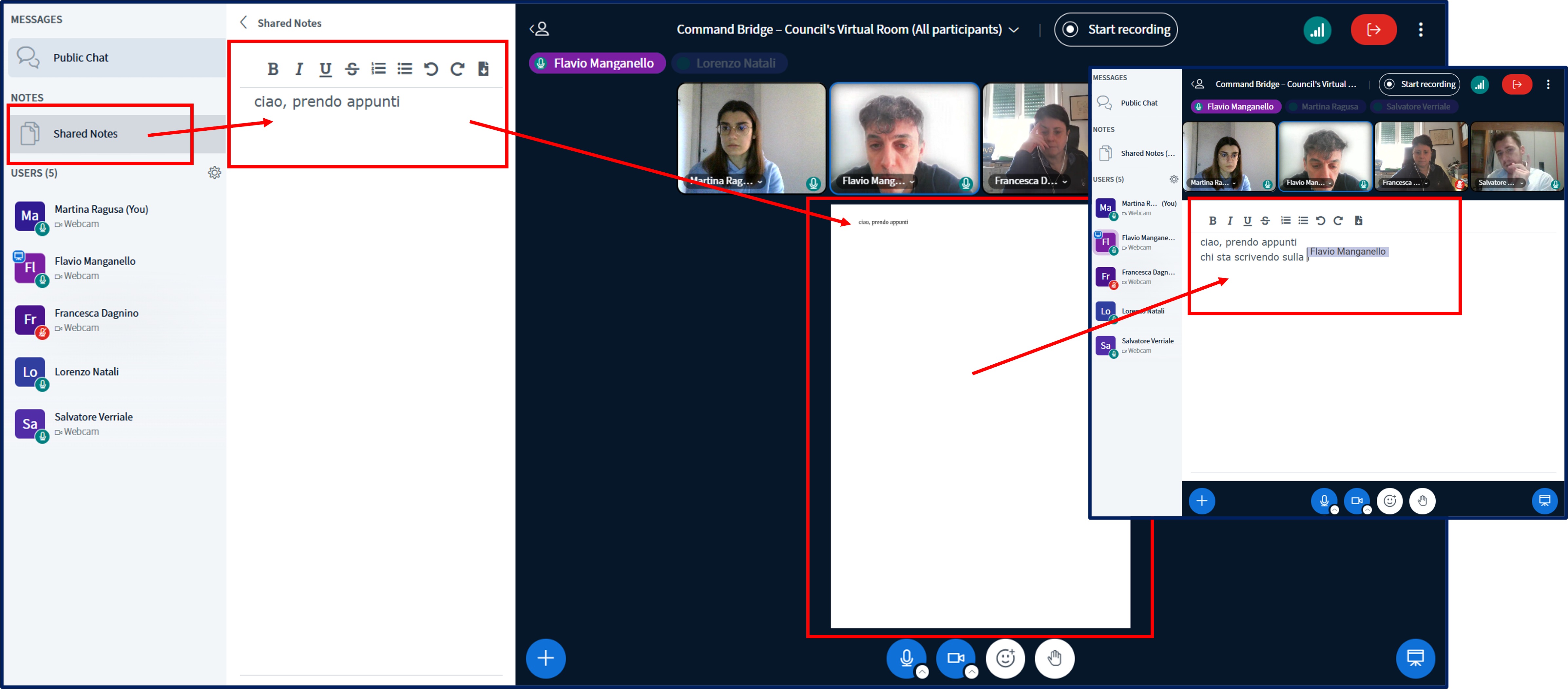Toggle webcam sharing in large bottom bar

(955, 658)
